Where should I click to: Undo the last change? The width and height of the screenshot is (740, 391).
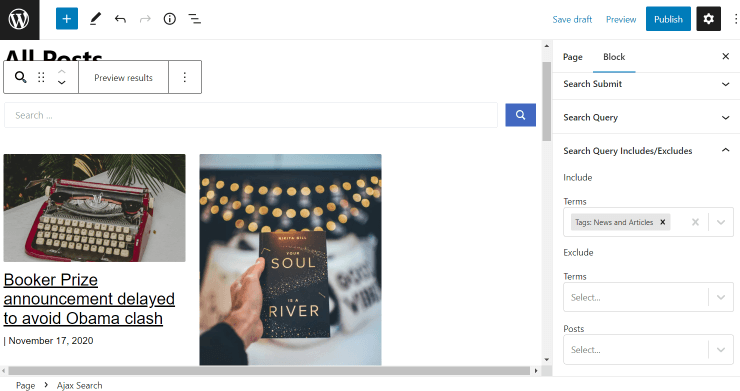120,19
